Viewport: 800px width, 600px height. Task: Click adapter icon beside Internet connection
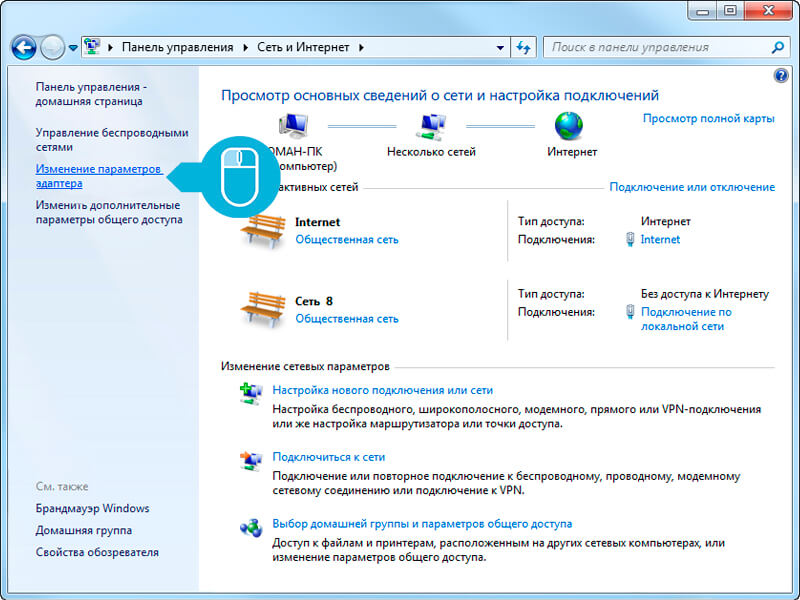[630, 239]
